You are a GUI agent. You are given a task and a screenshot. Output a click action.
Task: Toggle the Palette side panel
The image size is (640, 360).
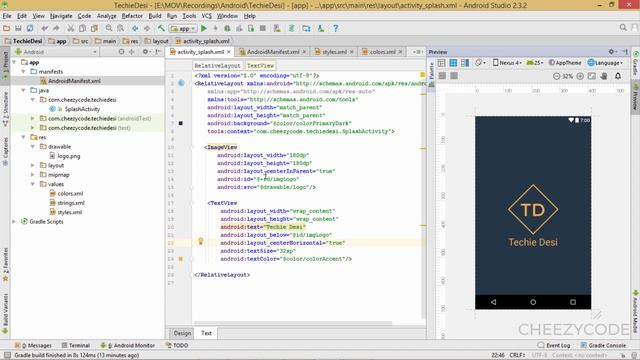[432, 73]
